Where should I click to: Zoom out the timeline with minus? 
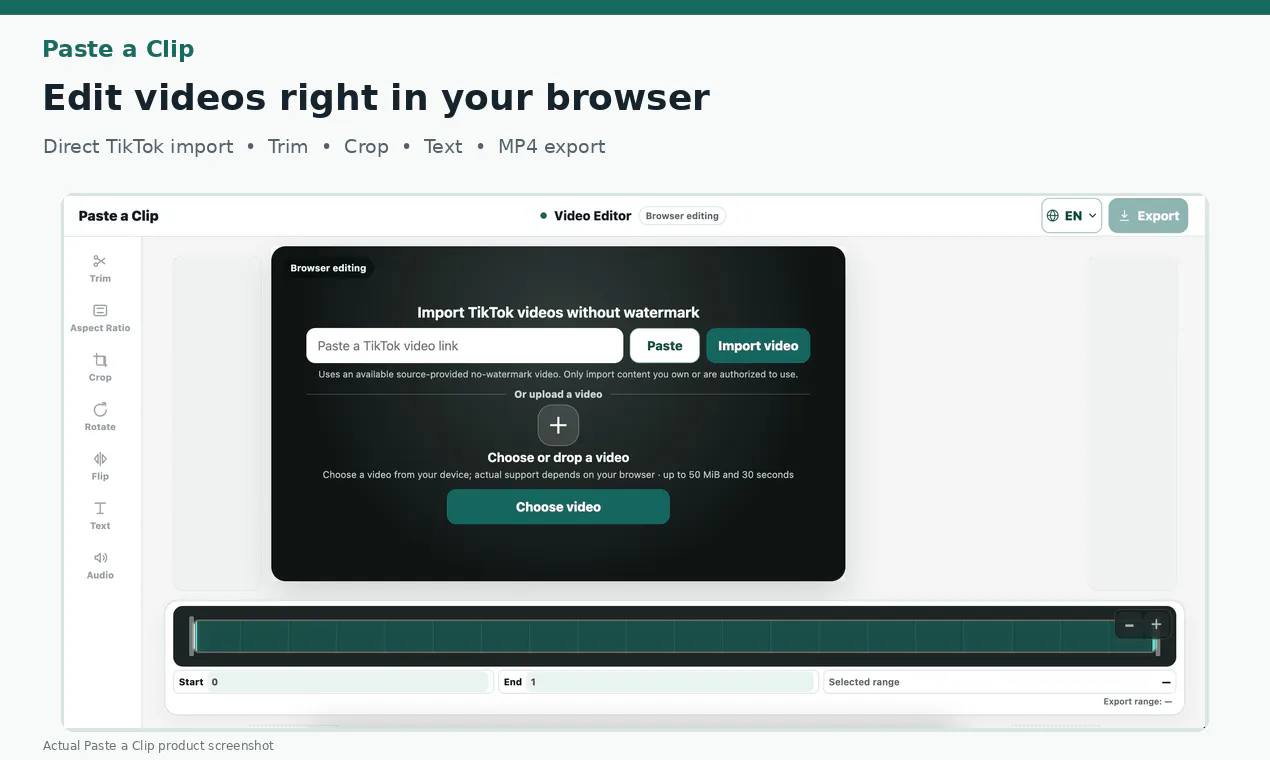[x=1129, y=625]
